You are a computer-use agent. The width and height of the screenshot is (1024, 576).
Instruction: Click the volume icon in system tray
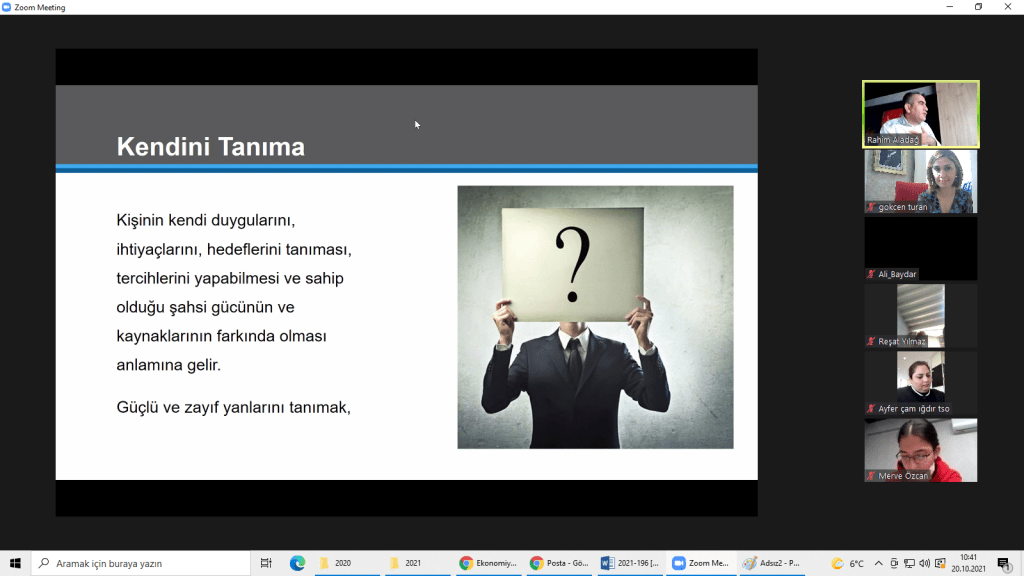pyautogui.click(x=924, y=563)
